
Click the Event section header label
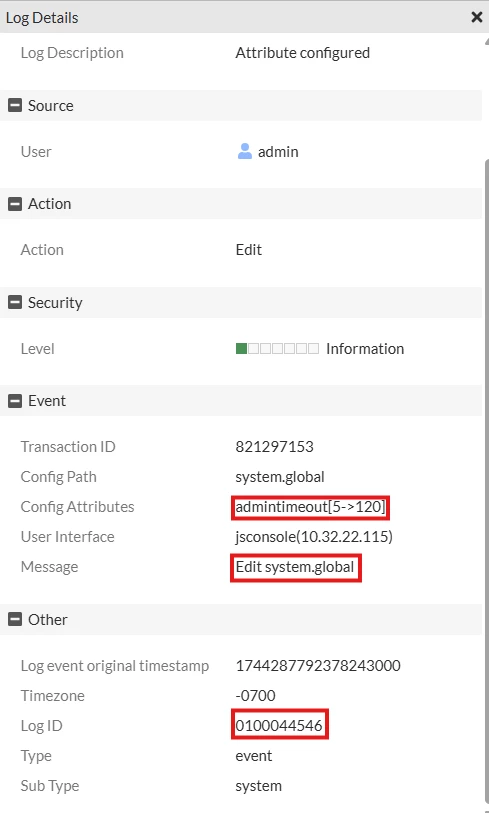(x=47, y=400)
